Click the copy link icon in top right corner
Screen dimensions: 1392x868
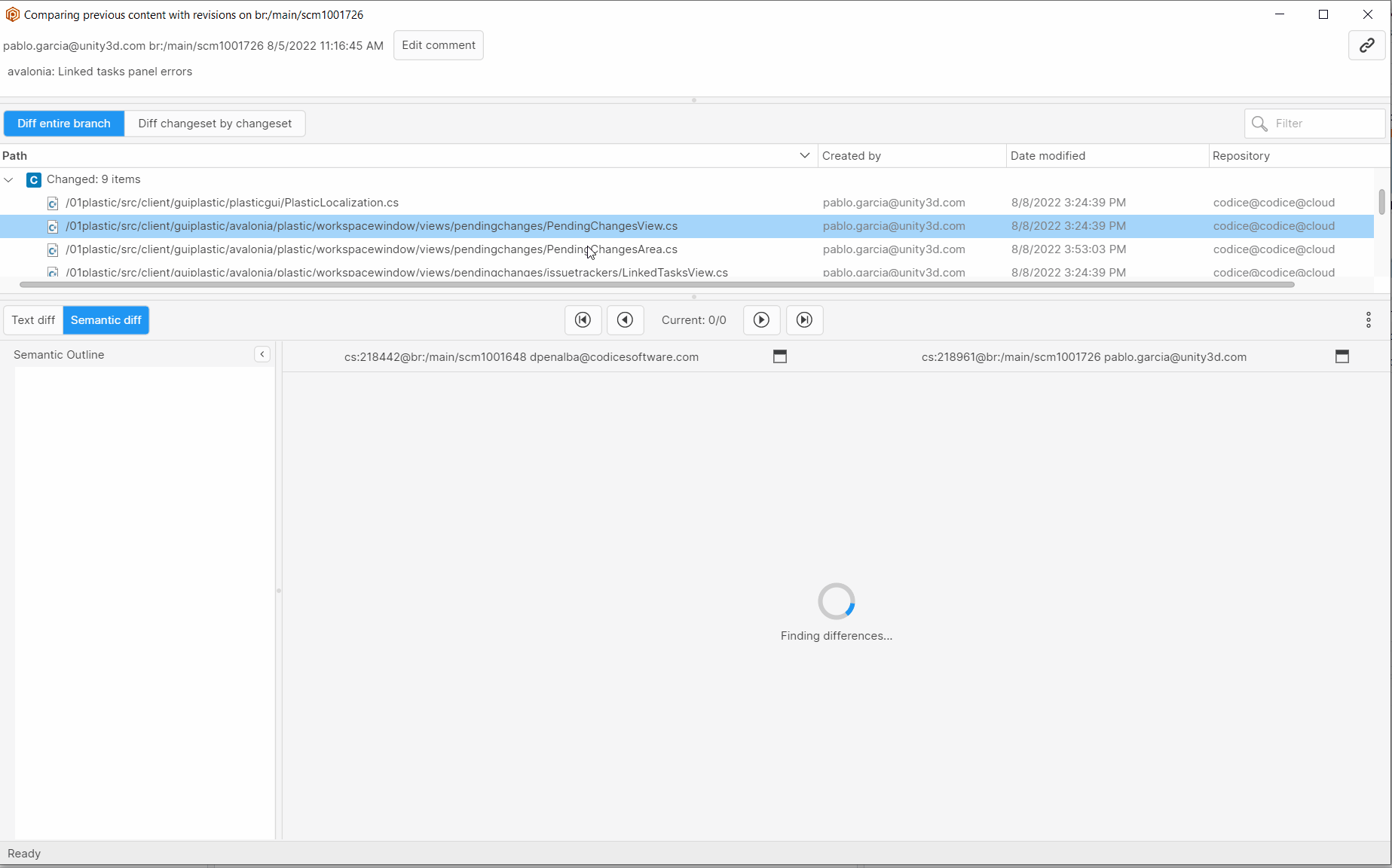(x=1366, y=45)
